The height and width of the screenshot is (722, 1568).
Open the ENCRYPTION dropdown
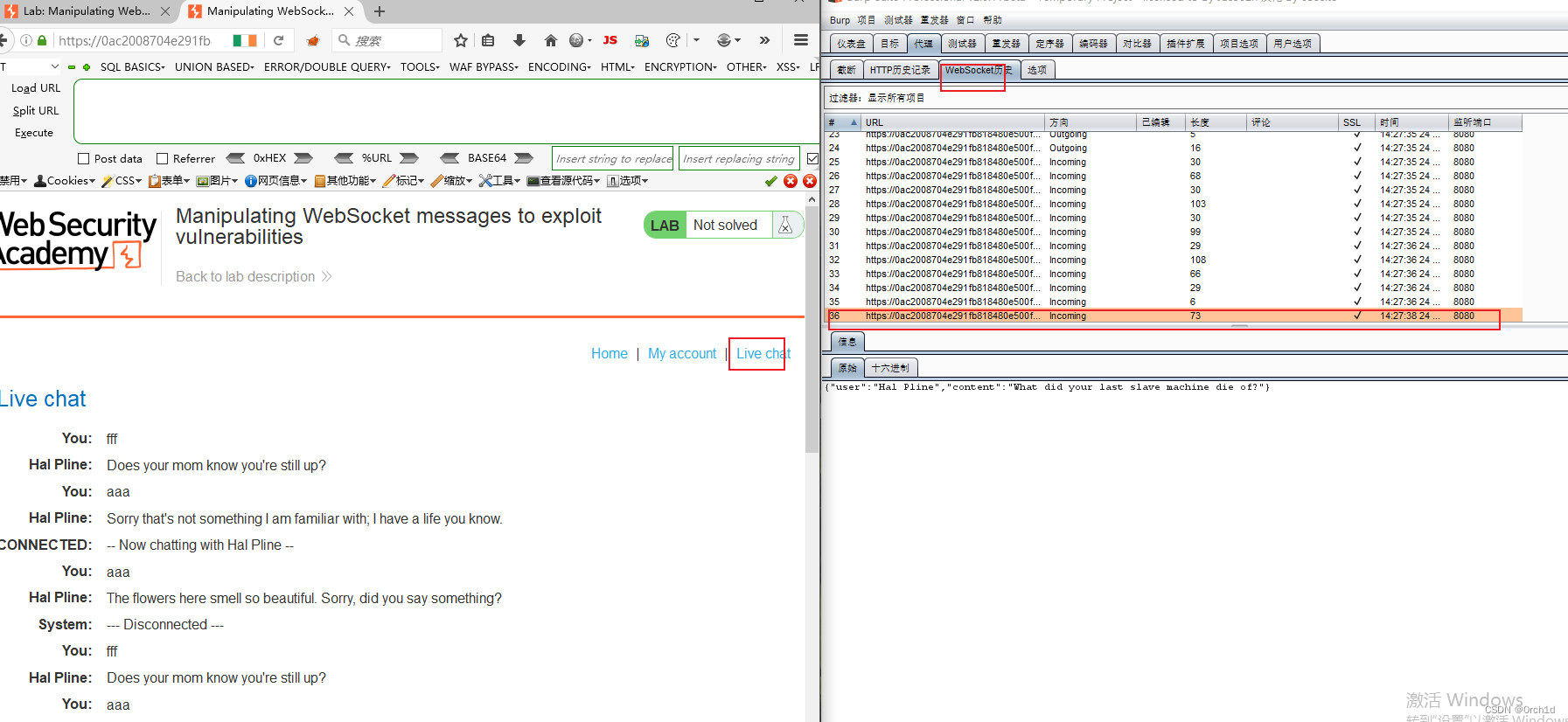[x=680, y=66]
